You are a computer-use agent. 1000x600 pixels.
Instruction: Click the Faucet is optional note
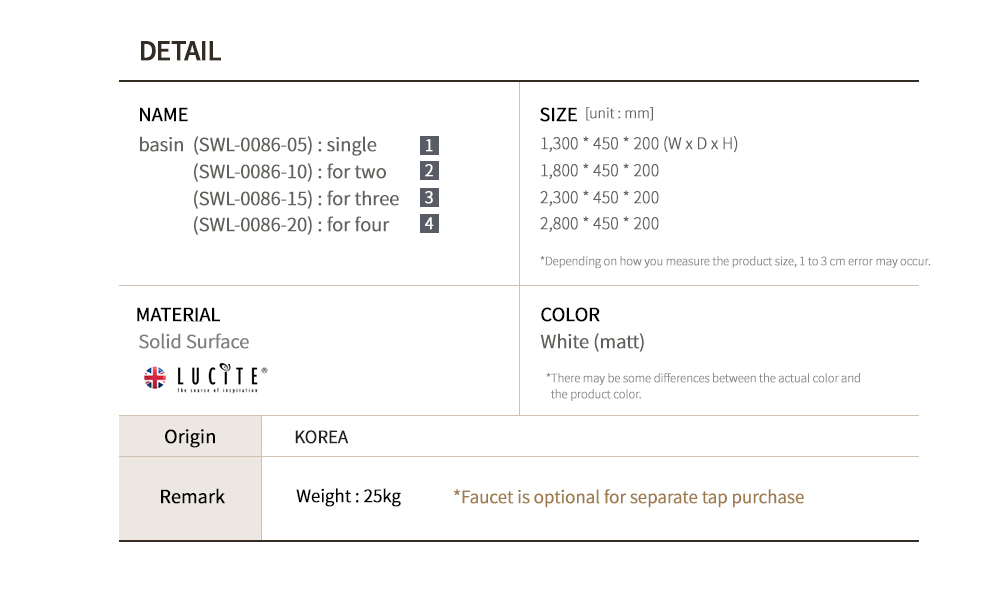628,497
